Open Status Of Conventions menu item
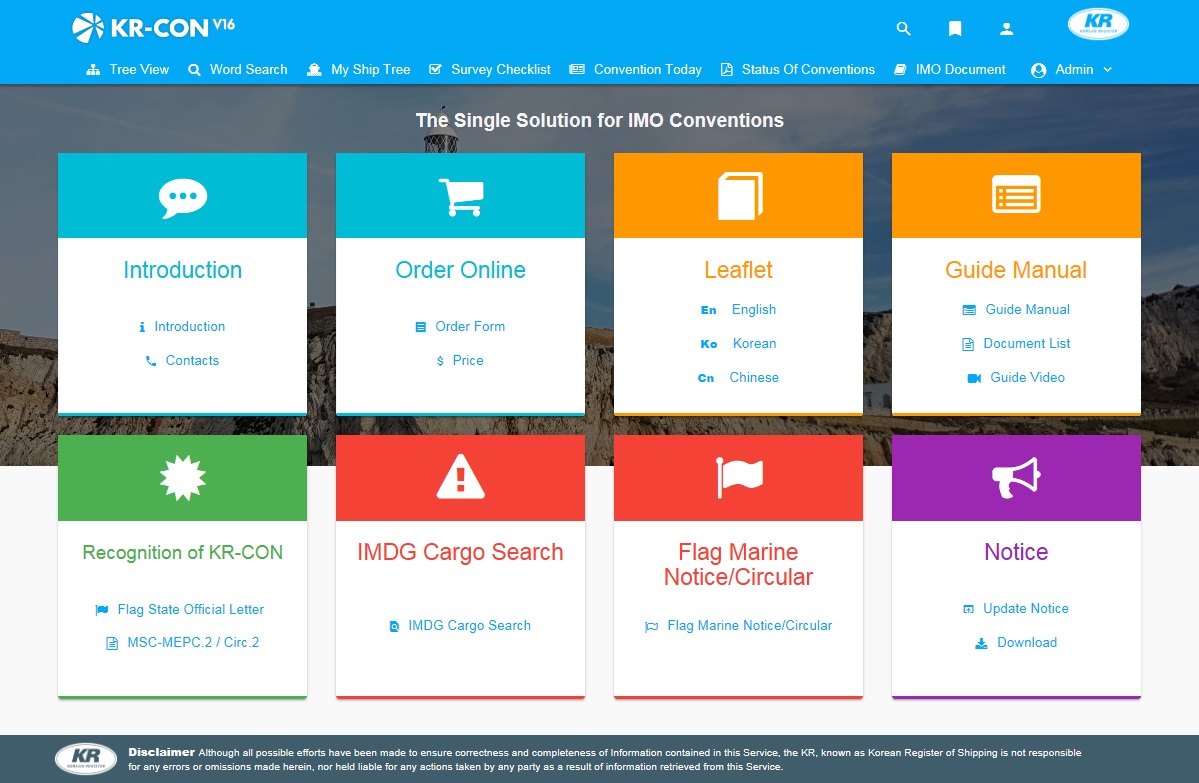The image size is (1199, 783). pos(798,70)
